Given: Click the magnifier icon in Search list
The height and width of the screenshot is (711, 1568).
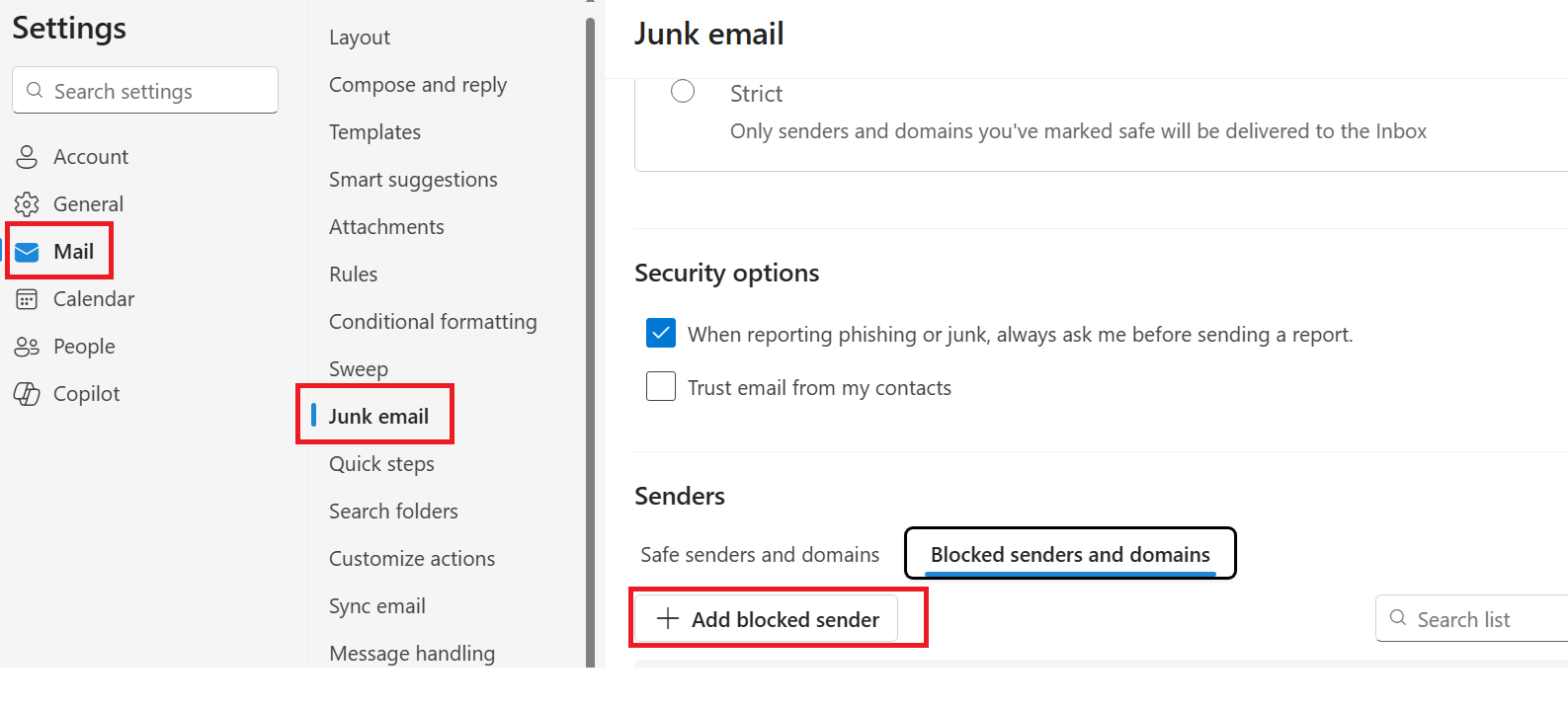Looking at the screenshot, I should click(x=1398, y=618).
